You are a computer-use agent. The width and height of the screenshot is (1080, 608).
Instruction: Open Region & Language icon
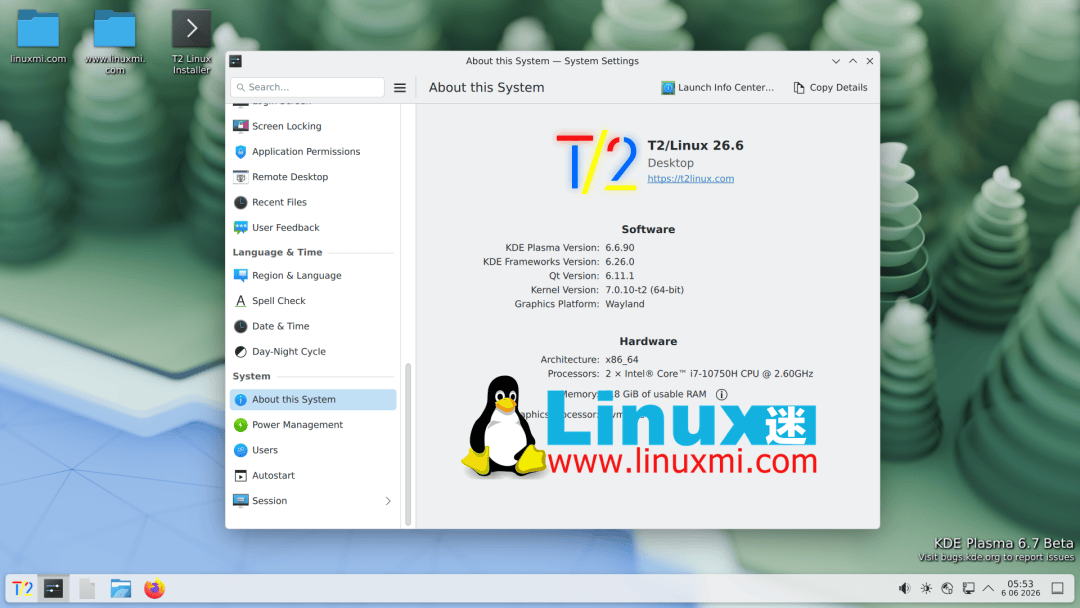pyautogui.click(x=240, y=275)
